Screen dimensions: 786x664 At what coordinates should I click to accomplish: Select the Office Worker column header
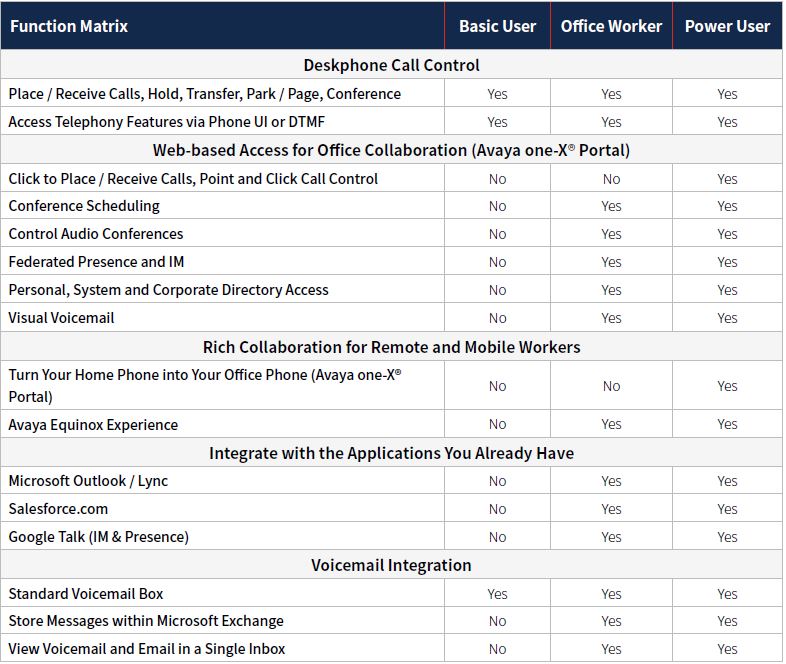pyautogui.click(x=611, y=26)
